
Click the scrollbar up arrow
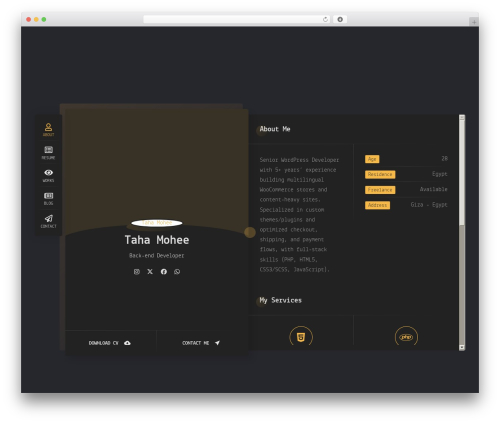(x=462, y=118)
